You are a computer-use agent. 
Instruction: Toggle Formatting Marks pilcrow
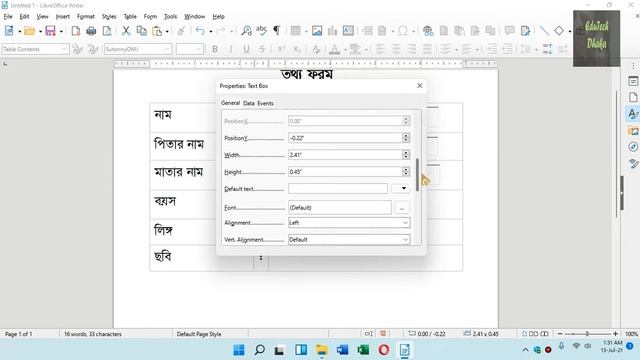pyautogui.click(x=277, y=31)
